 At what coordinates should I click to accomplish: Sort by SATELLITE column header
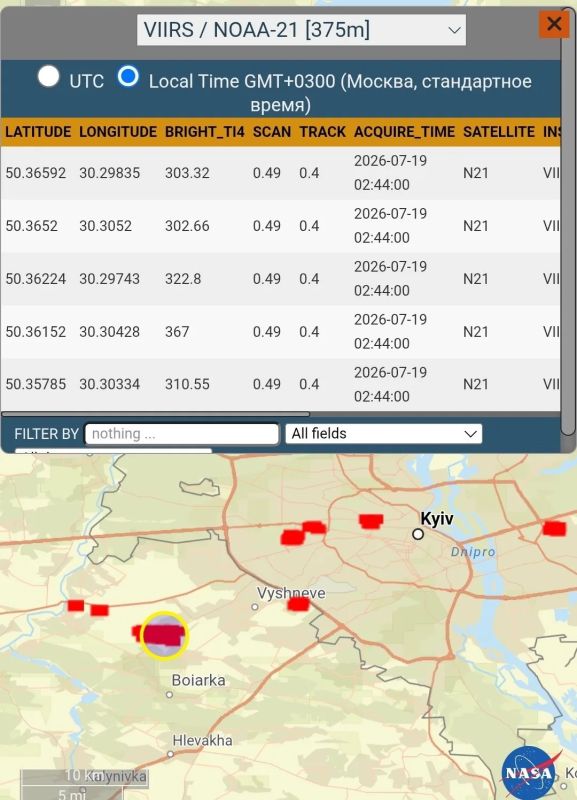[x=499, y=132]
